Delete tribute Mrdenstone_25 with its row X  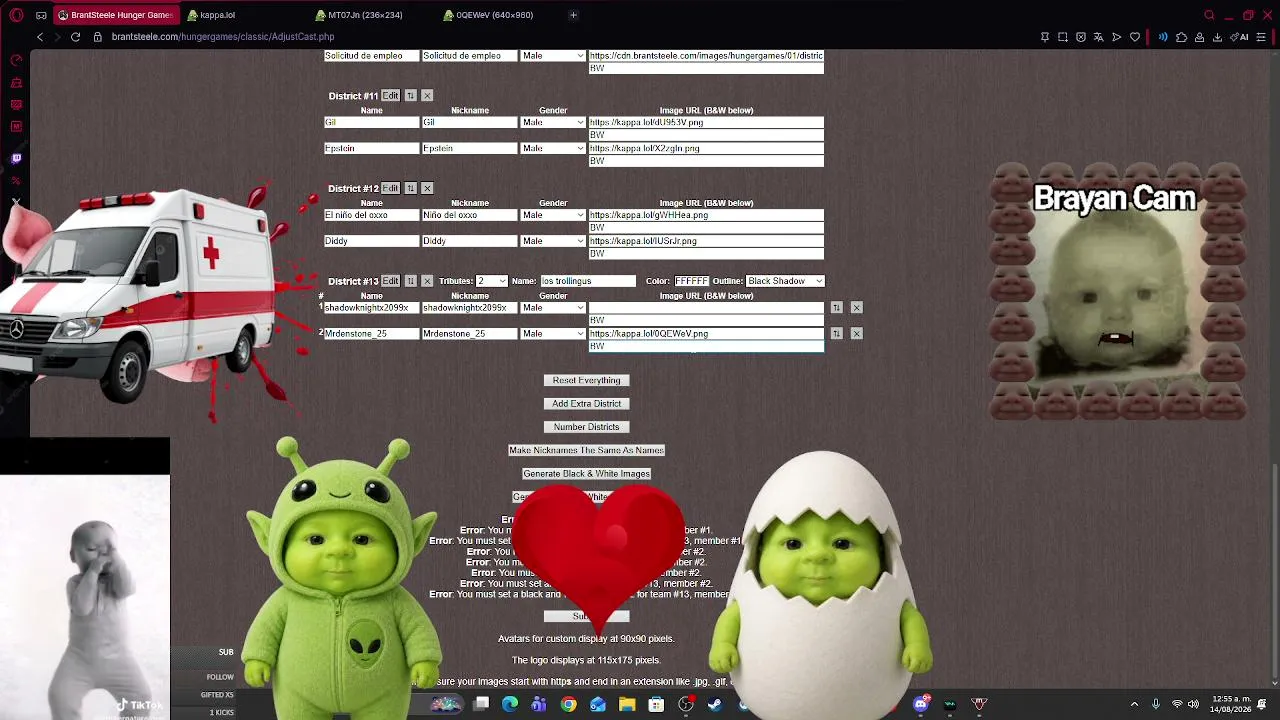click(856, 333)
